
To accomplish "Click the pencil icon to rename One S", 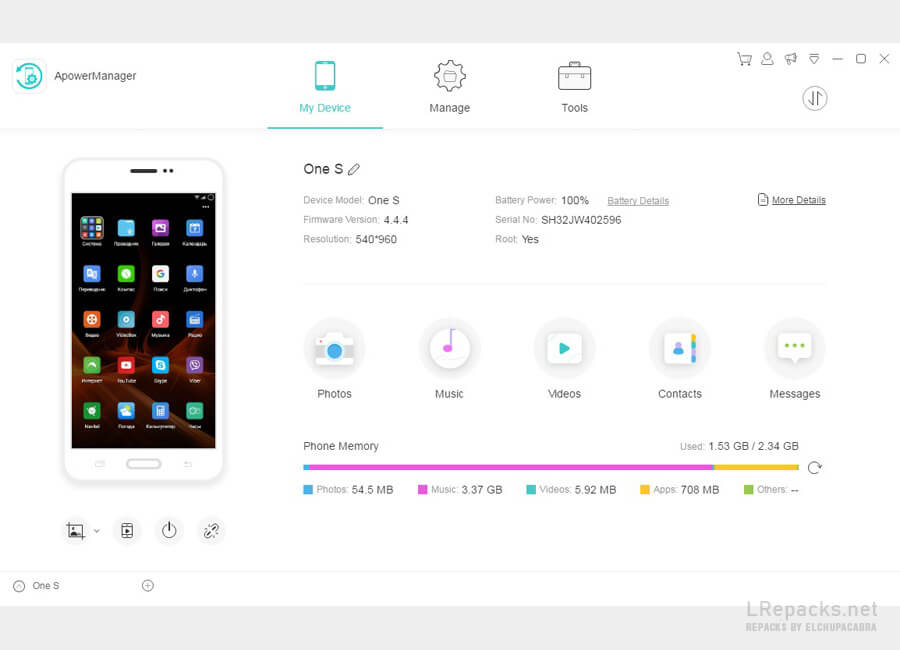I will click(x=354, y=169).
